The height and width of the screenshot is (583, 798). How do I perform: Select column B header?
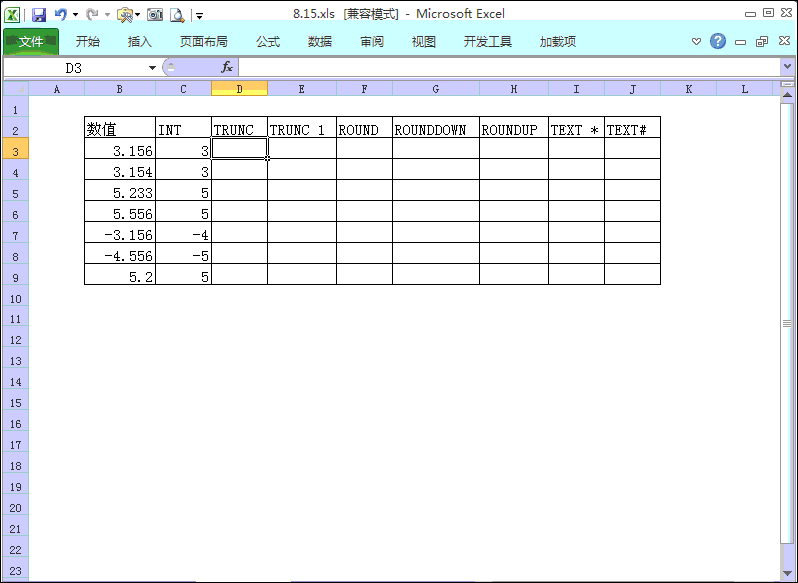click(x=120, y=89)
